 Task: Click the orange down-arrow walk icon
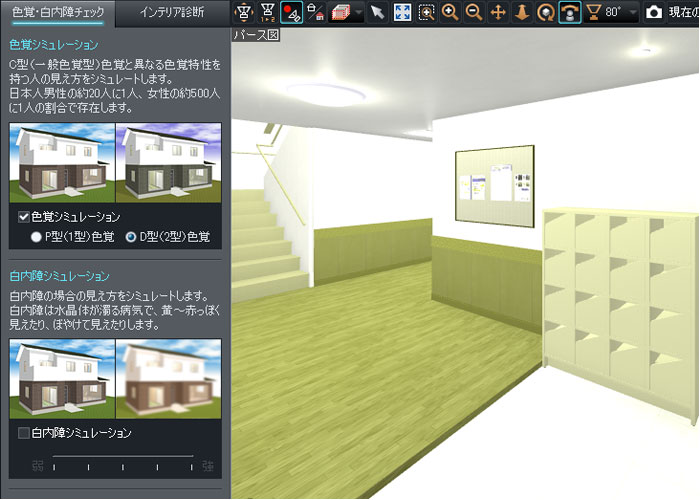tap(521, 12)
